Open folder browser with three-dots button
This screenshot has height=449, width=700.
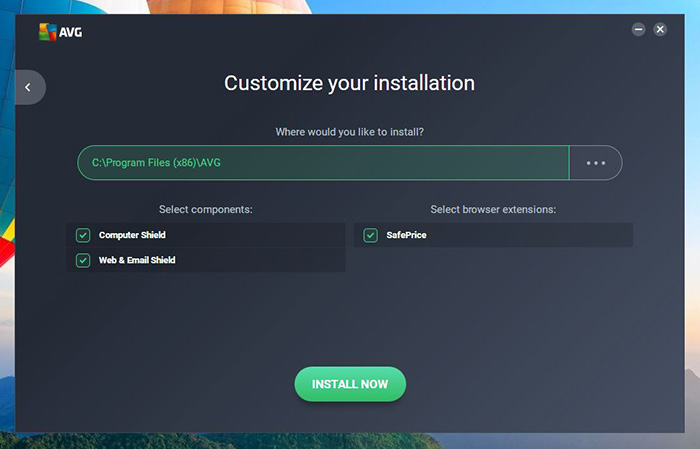pyautogui.click(x=596, y=163)
